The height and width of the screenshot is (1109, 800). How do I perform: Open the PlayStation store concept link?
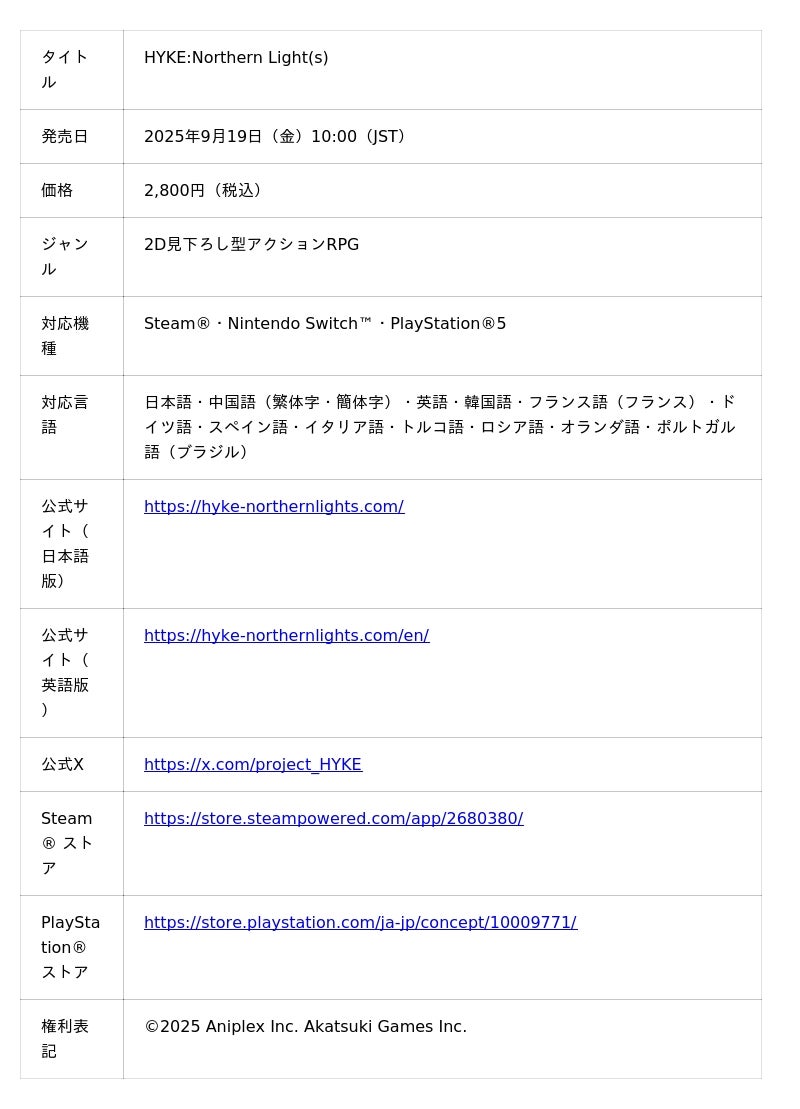[360, 923]
